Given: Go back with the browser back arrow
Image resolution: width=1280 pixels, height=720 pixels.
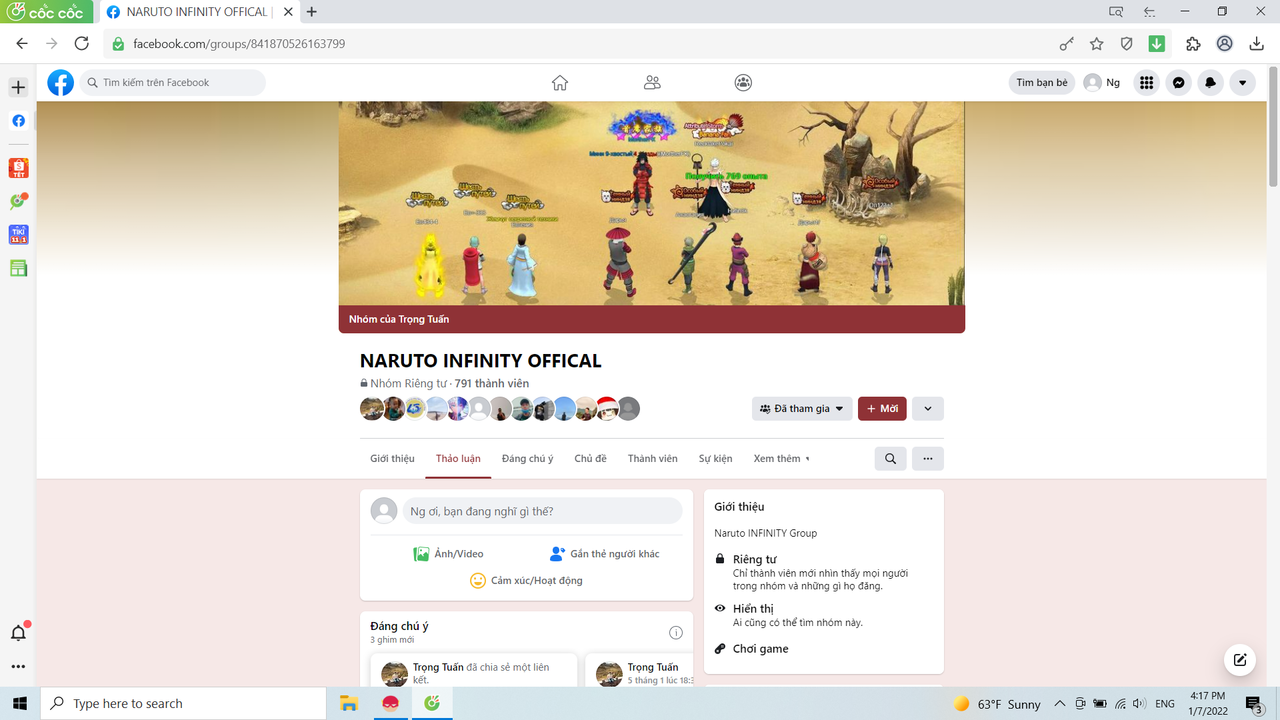Looking at the screenshot, I should [22, 44].
